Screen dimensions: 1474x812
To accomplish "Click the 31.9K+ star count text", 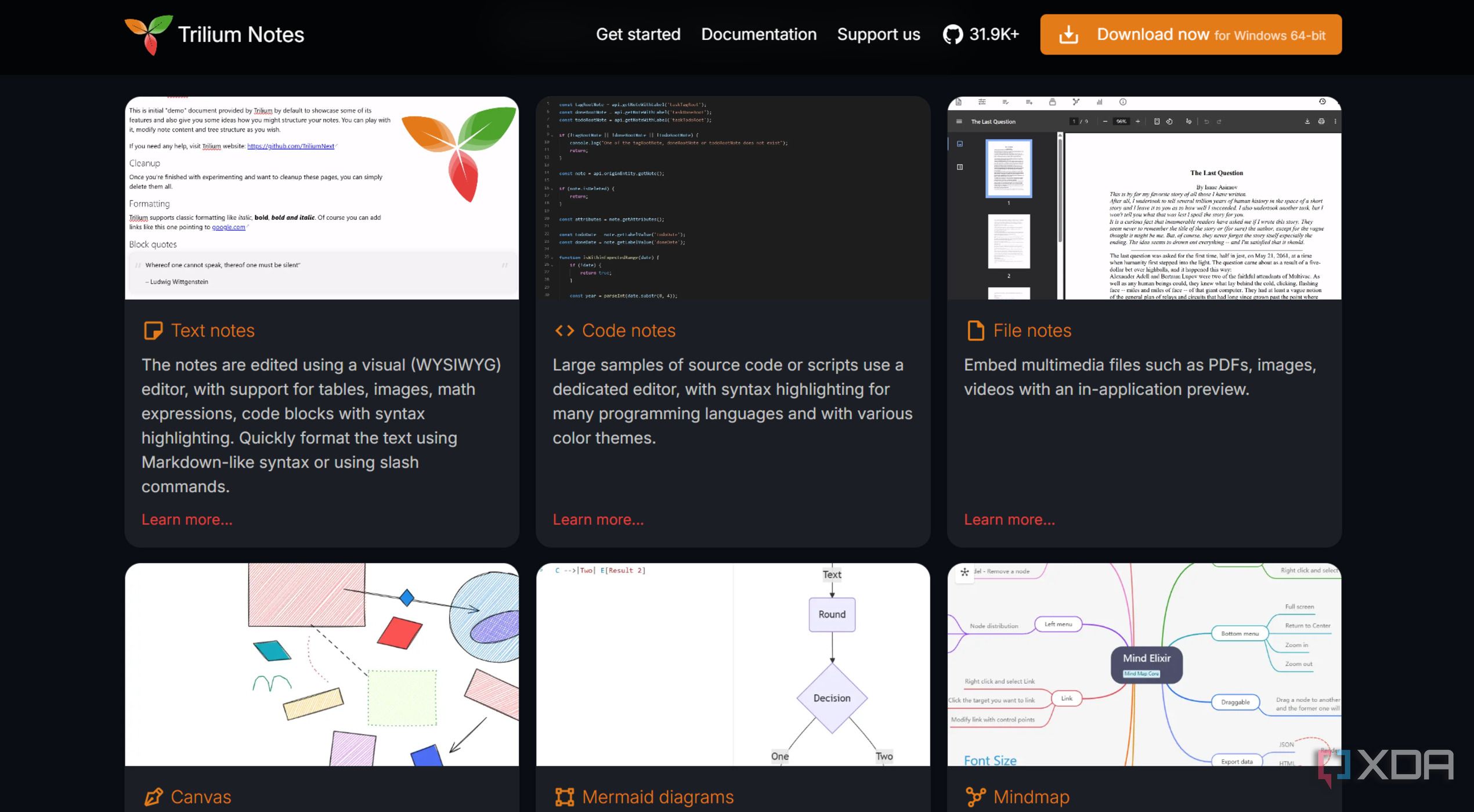I will [x=994, y=34].
